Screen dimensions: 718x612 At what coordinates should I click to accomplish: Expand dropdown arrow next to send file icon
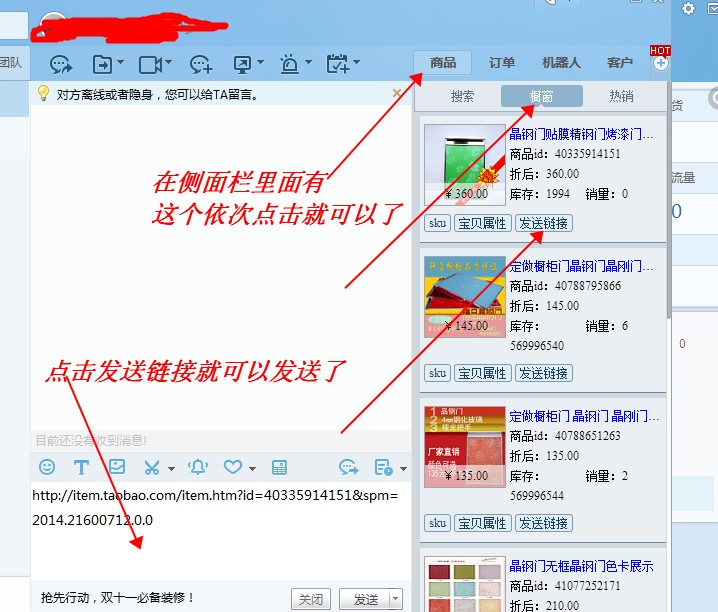tap(120, 61)
